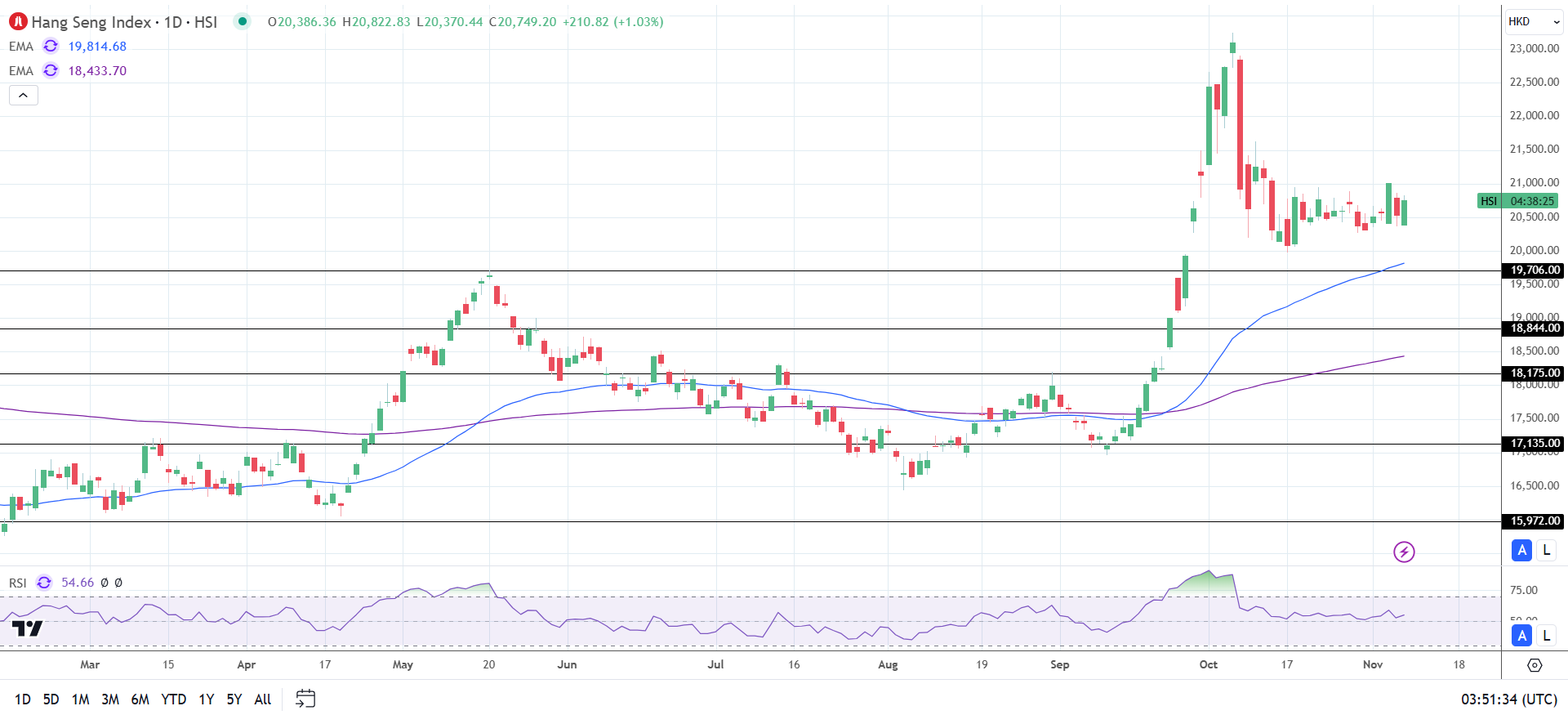
Task: Click the 17,135.00 horizontal line label
Action: [x=1535, y=444]
